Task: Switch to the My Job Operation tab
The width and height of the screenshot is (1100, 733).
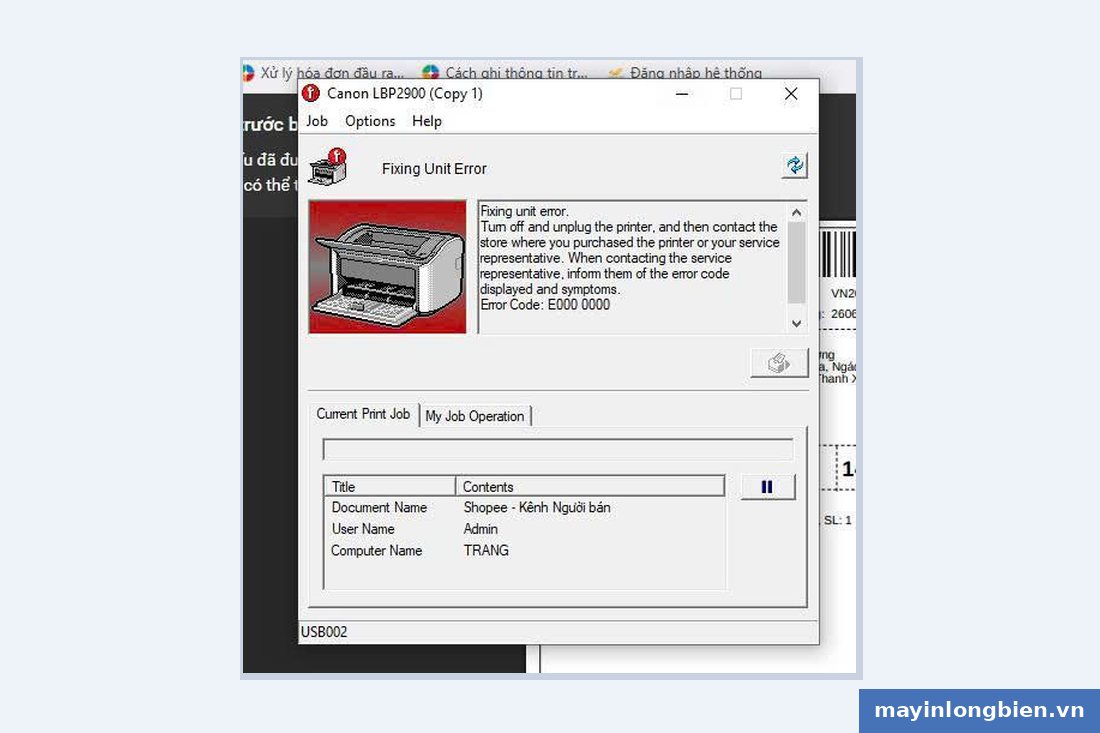Action: pyautogui.click(x=475, y=416)
